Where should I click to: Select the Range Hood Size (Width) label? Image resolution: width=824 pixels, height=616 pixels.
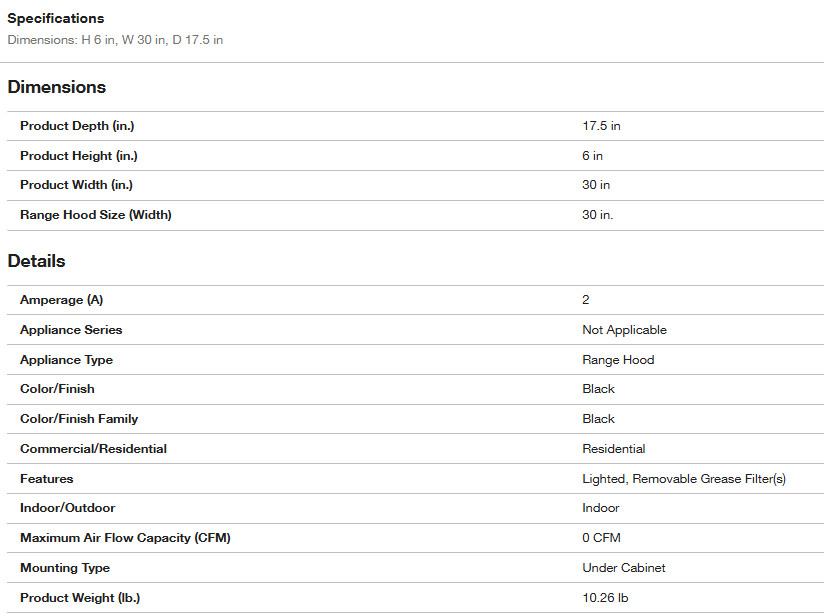coord(96,215)
